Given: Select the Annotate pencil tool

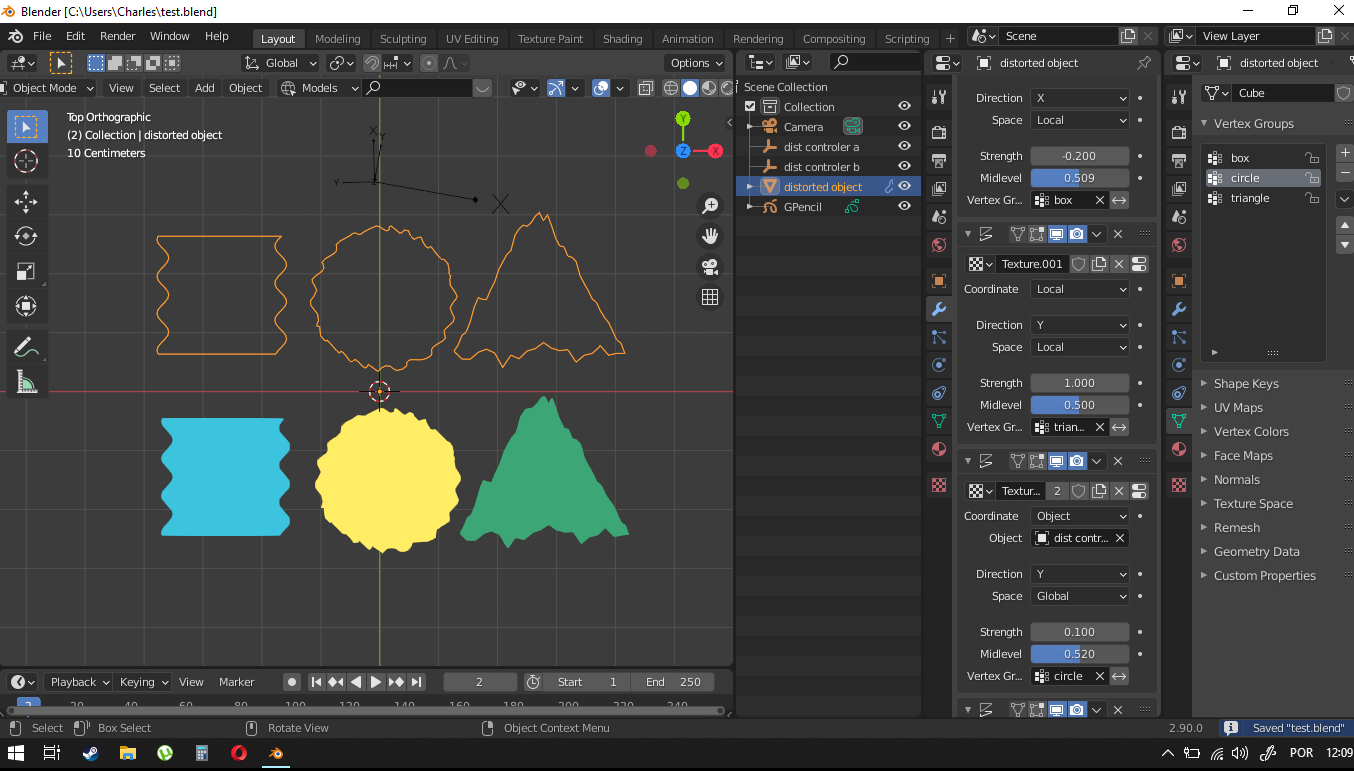Looking at the screenshot, I should (26, 347).
